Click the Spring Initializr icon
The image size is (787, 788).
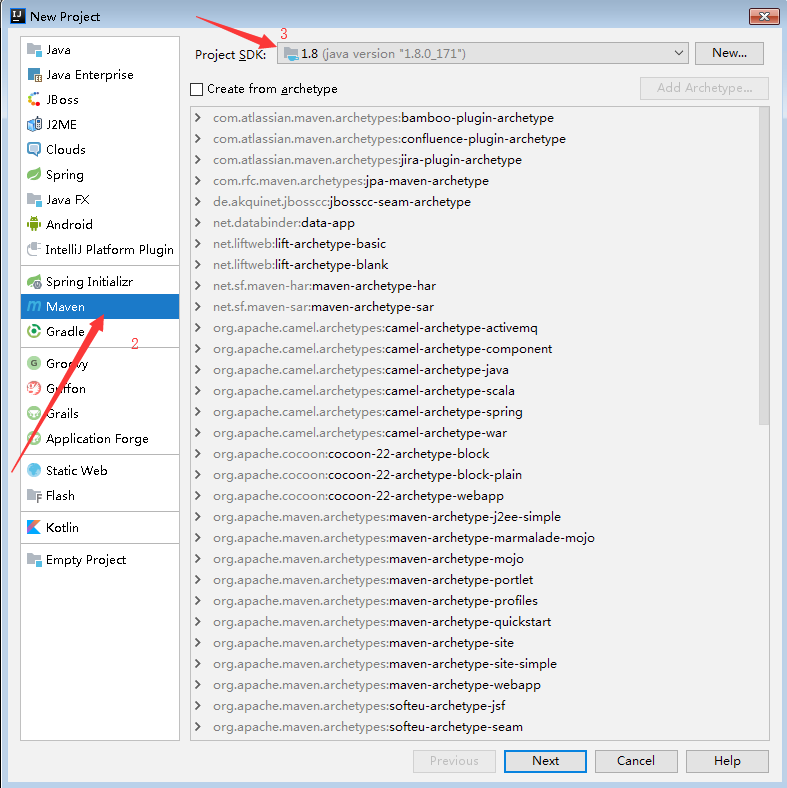pyautogui.click(x=34, y=281)
